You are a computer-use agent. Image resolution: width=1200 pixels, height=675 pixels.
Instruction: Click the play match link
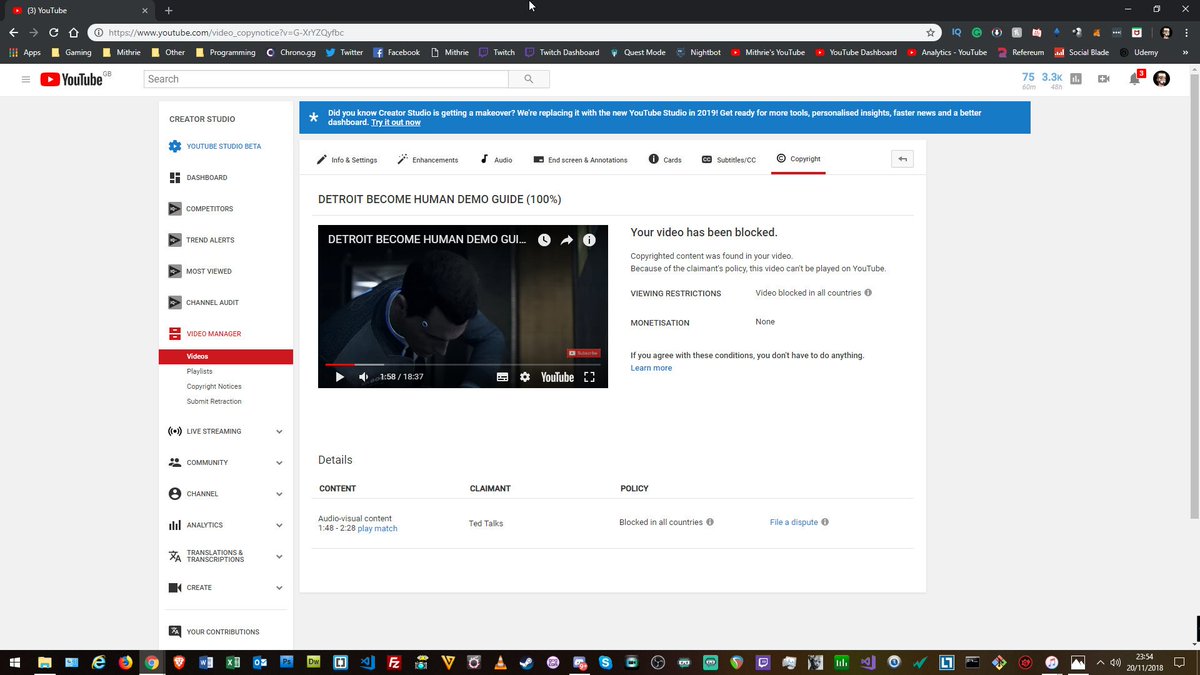tap(377, 528)
